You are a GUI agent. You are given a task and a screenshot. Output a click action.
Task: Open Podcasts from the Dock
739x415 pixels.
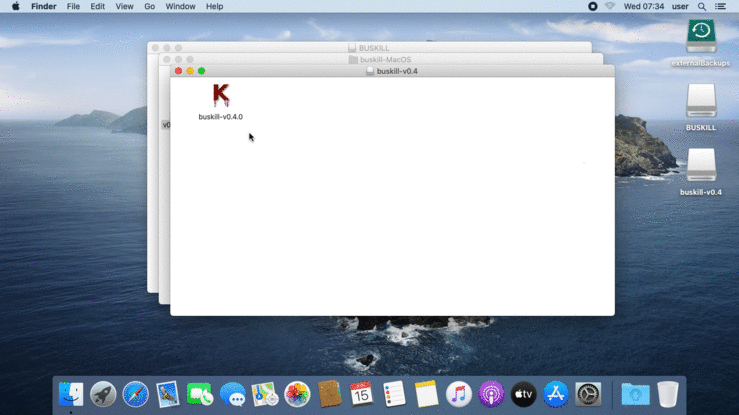coord(491,394)
